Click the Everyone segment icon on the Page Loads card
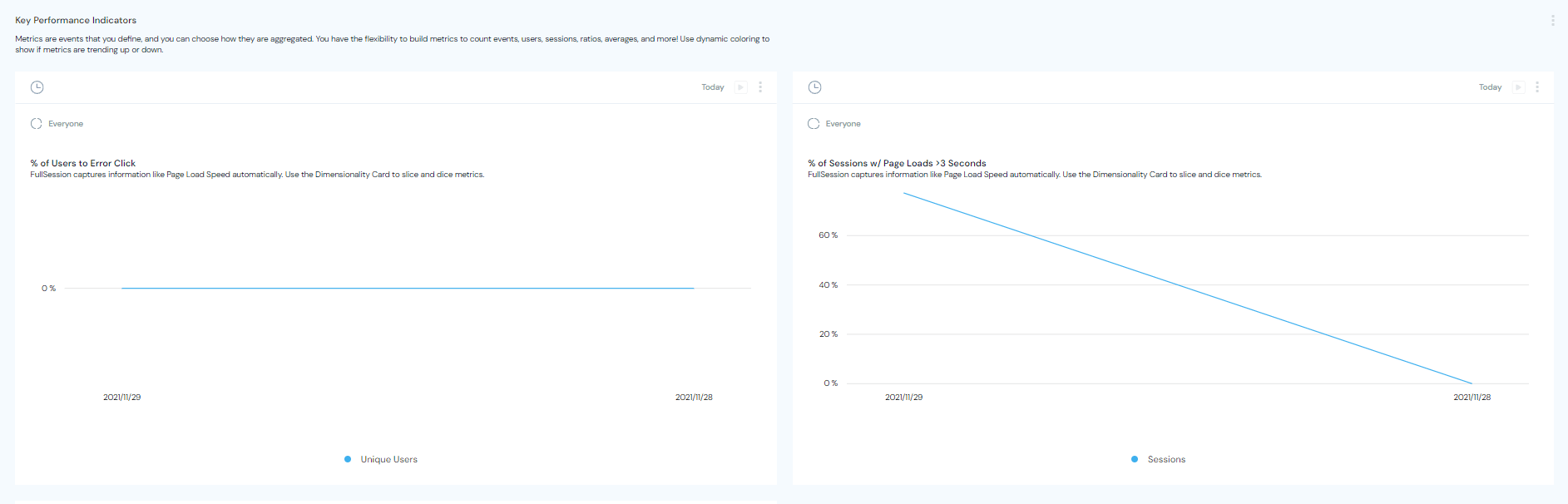 pos(814,124)
